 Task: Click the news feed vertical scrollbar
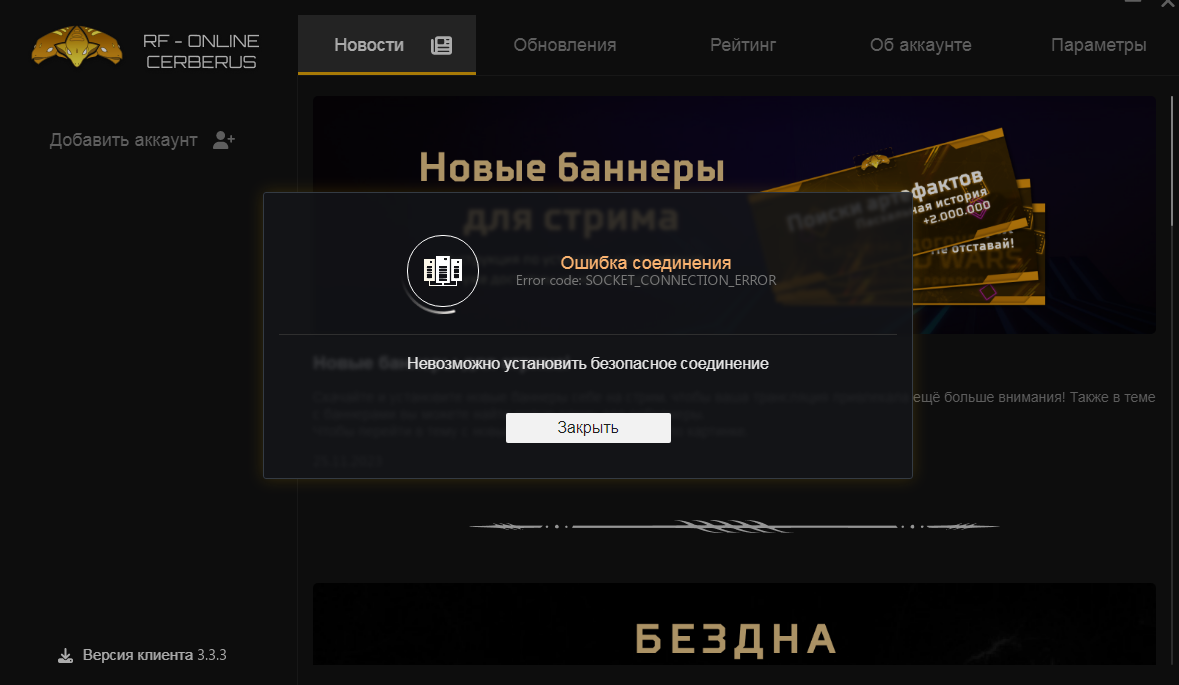[1171, 160]
